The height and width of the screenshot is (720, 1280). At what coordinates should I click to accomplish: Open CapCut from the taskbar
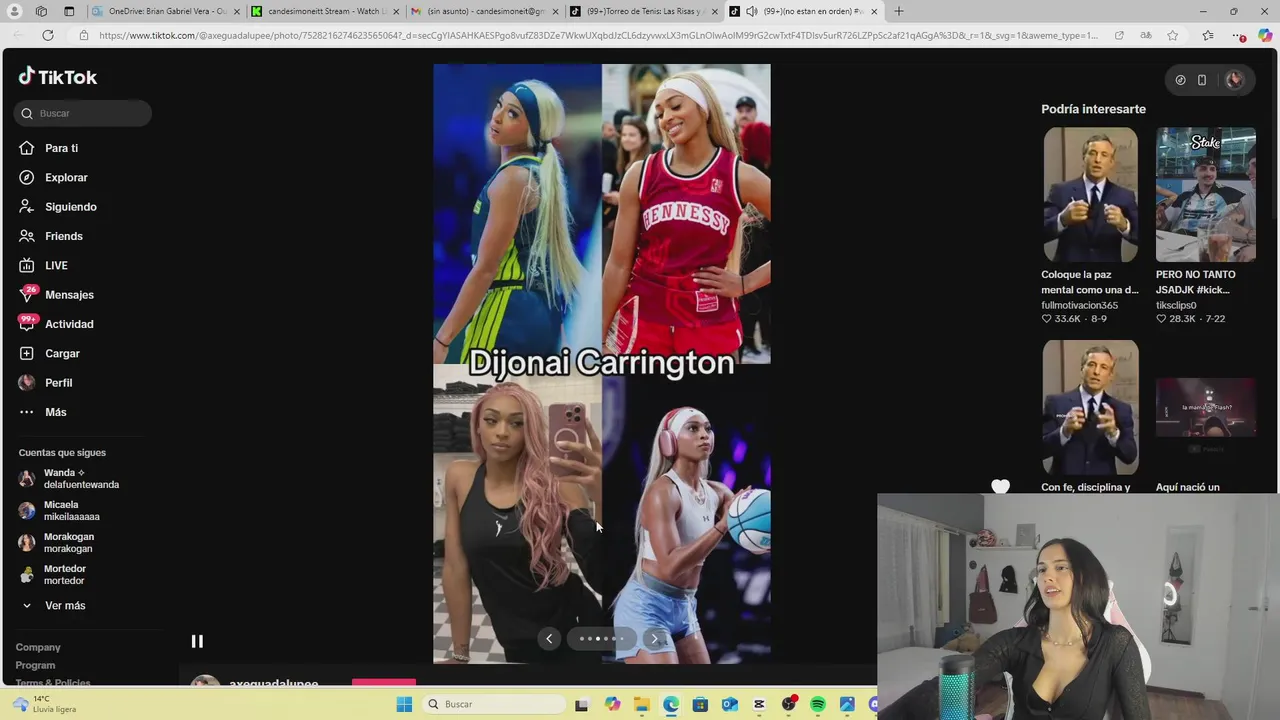point(759,704)
